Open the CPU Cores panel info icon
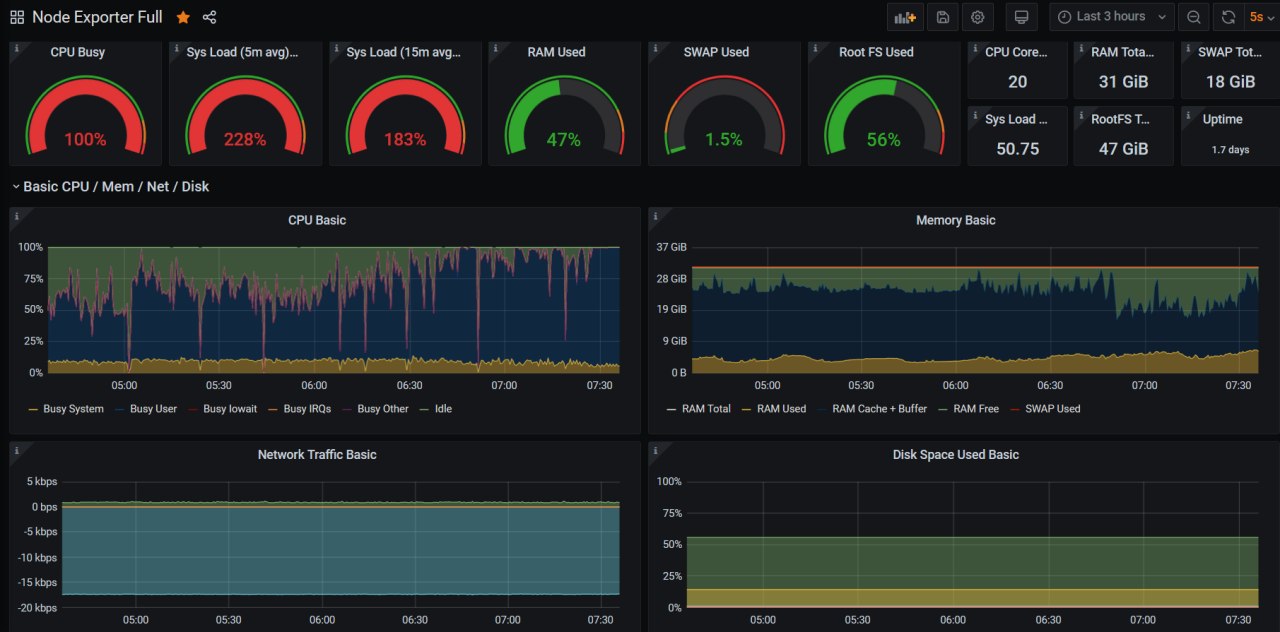Screen dimensions: 1280x632 coord(974,47)
